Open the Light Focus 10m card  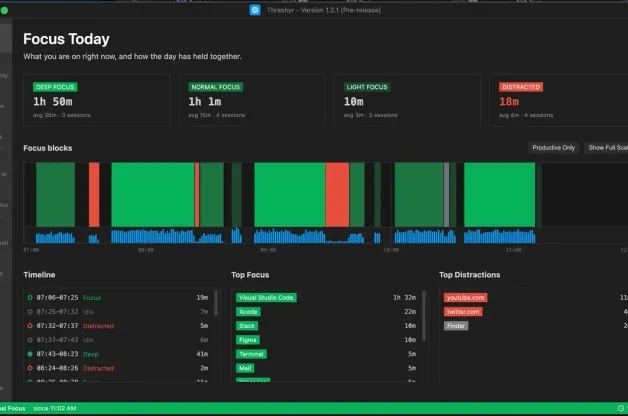[407, 100]
